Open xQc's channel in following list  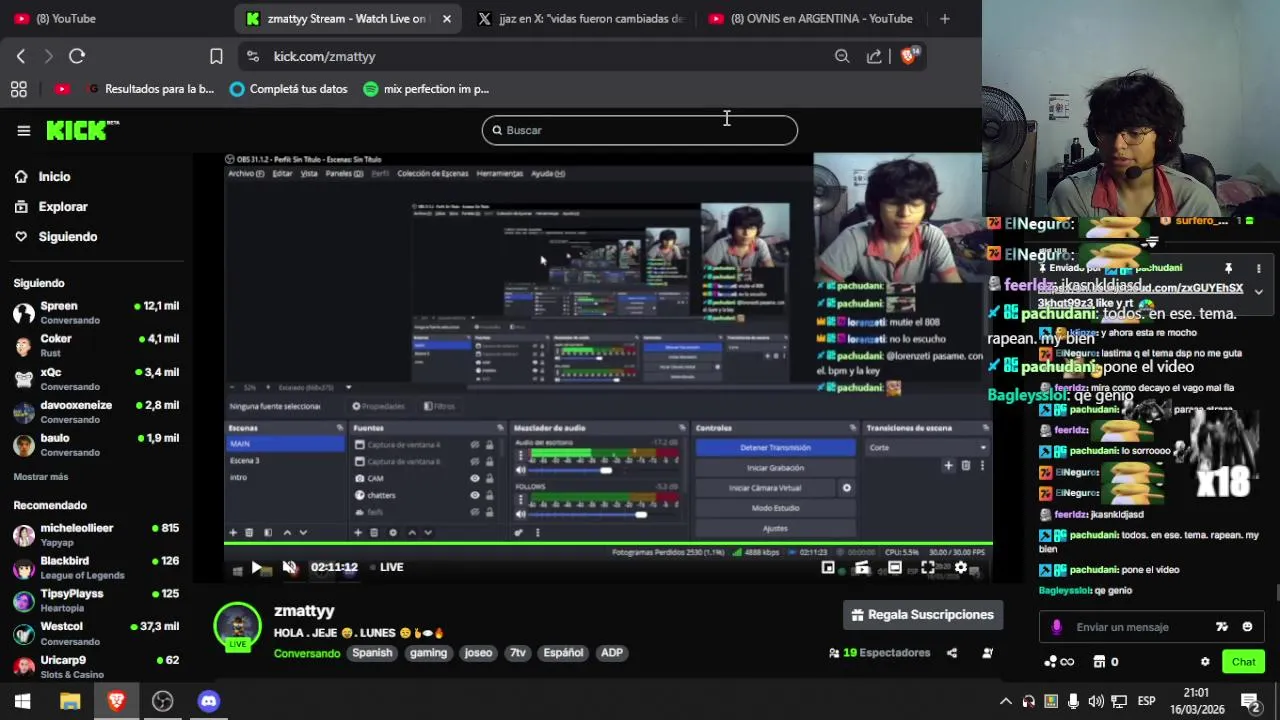tap(96, 379)
